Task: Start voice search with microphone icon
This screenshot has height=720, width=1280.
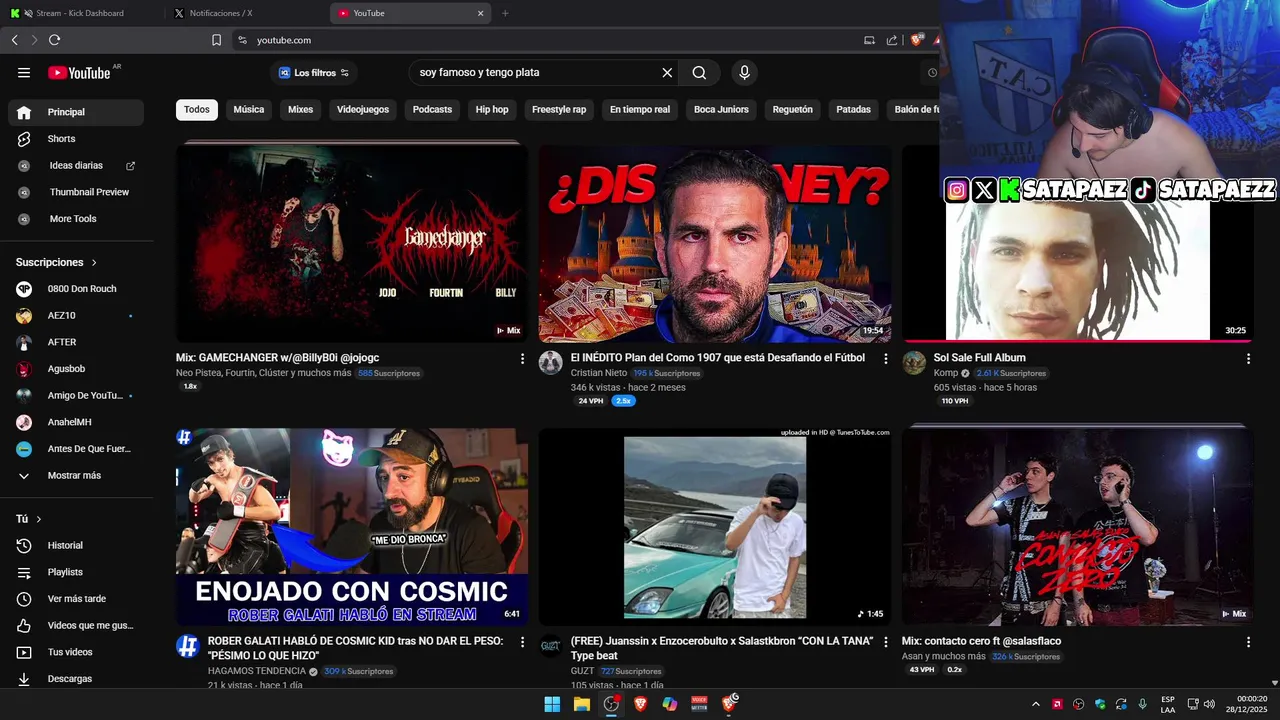Action: point(744,72)
